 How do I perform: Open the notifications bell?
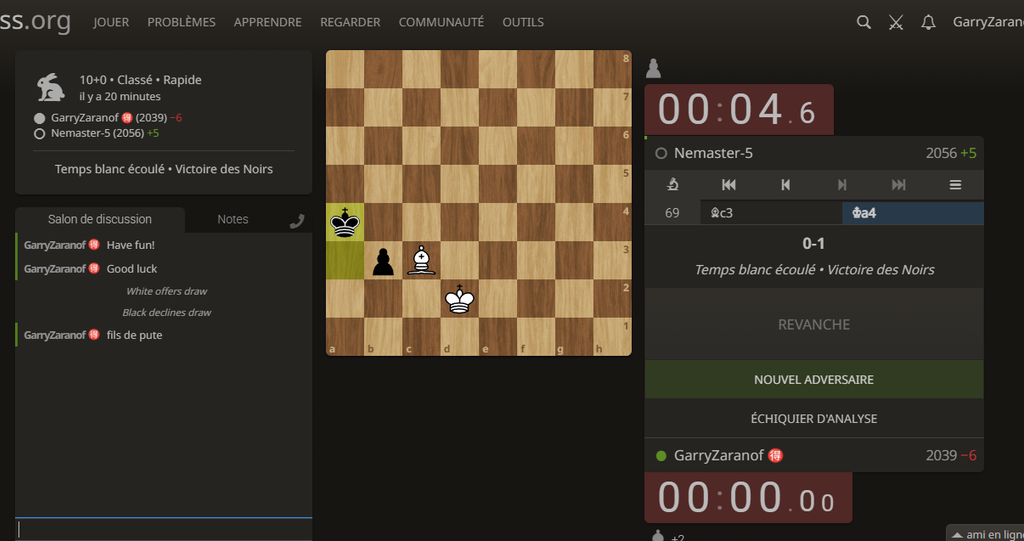[928, 22]
